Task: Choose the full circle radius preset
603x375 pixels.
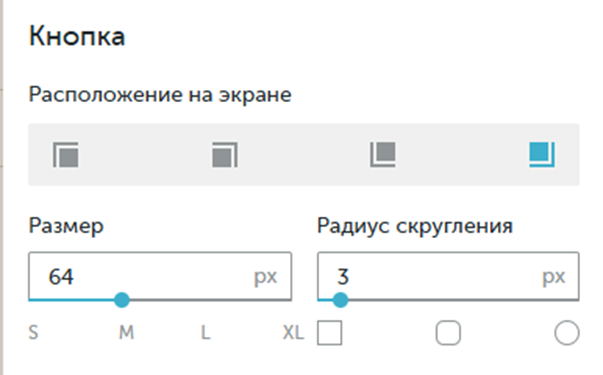Action: click(x=567, y=333)
